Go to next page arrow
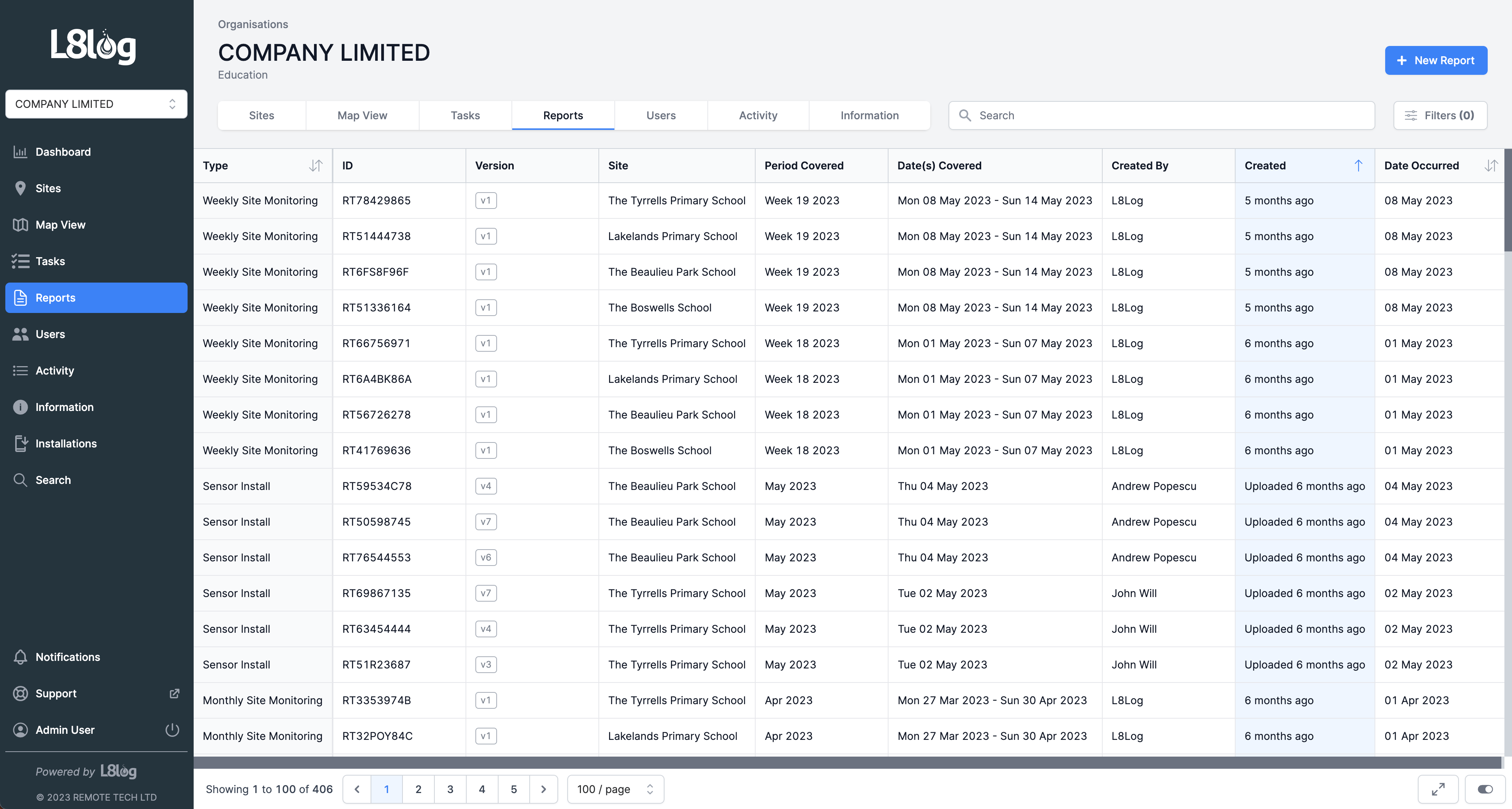The width and height of the screenshot is (1512, 809). pyautogui.click(x=543, y=789)
